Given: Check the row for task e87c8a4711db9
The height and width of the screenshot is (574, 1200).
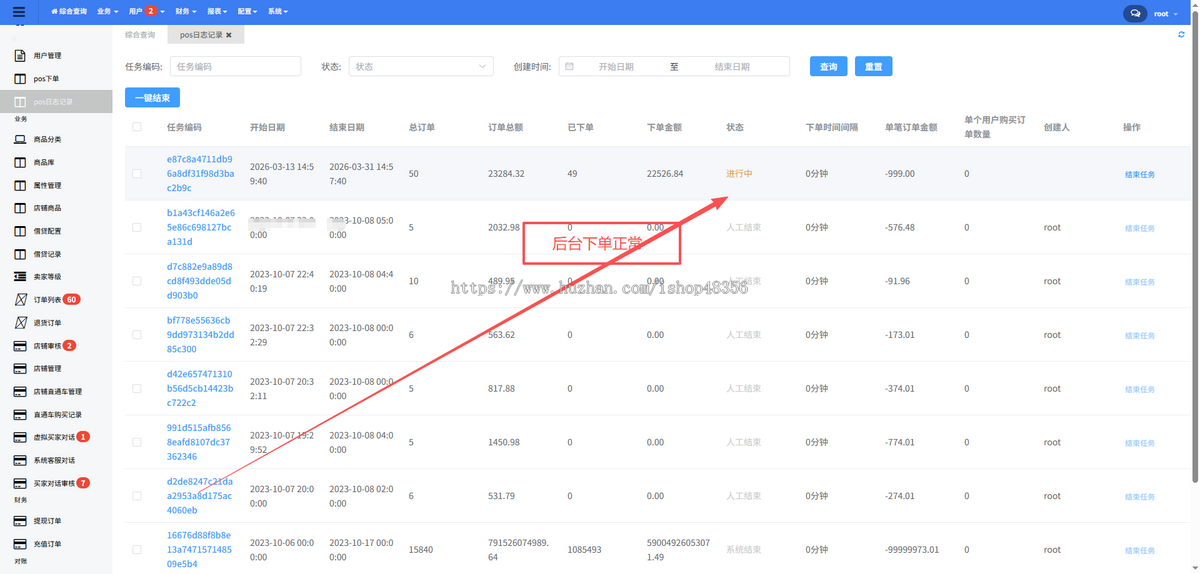Looking at the screenshot, I should [137, 174].
